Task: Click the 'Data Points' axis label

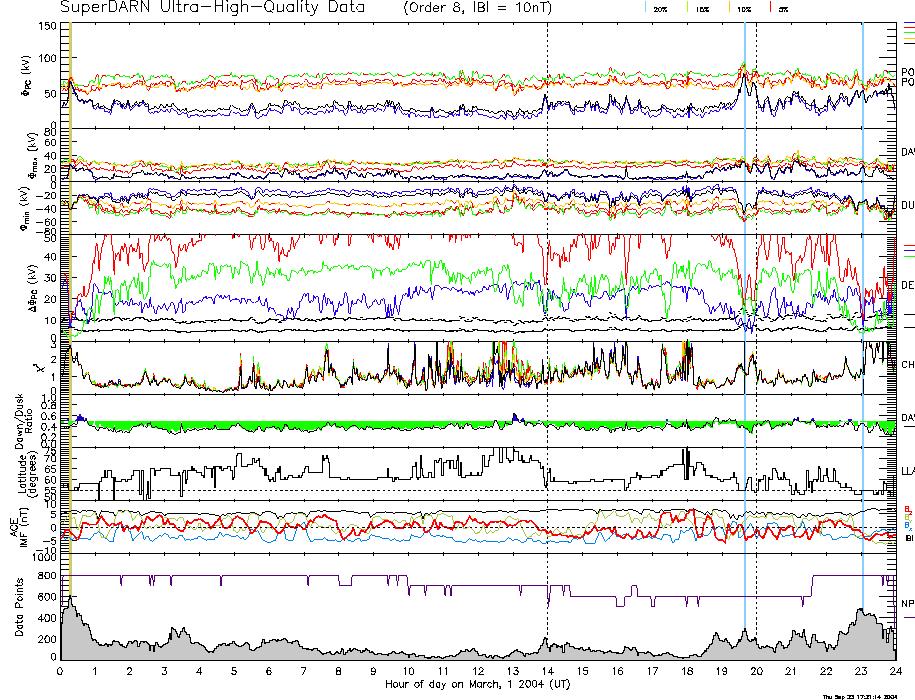Action: point(19,607)
